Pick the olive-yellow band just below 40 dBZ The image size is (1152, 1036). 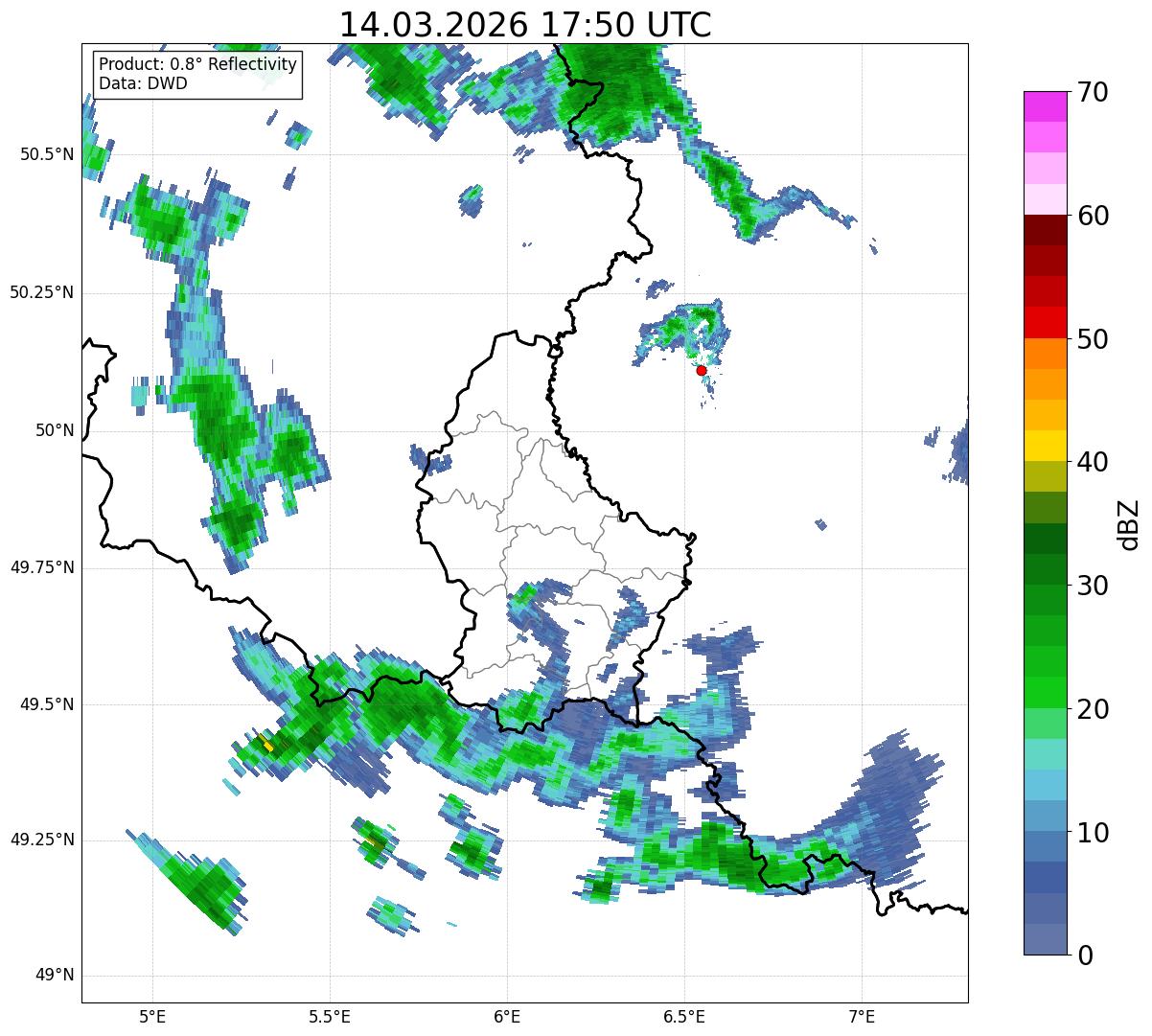(1045, 476)
